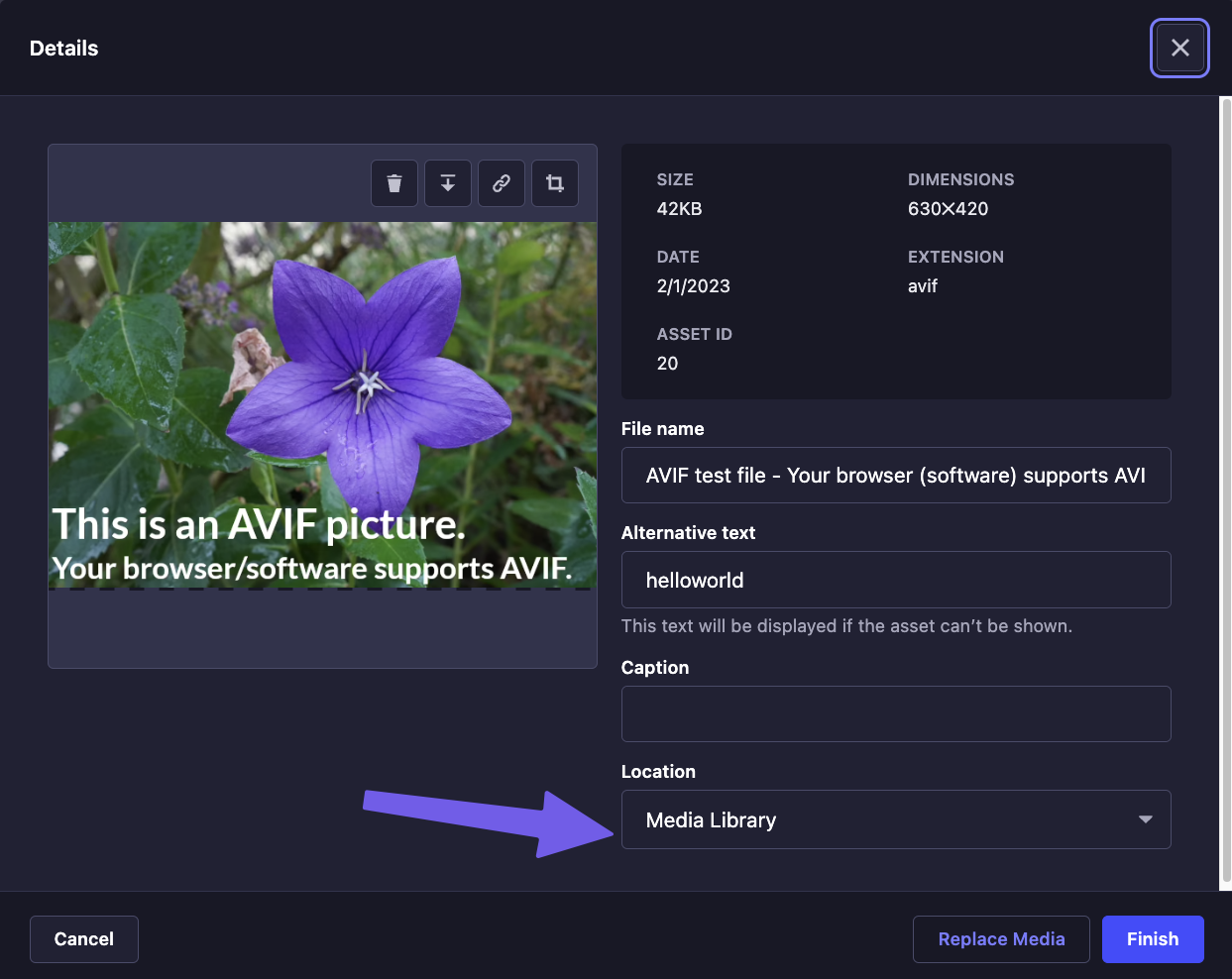
Task: Select "Media Library" in the Location box
Action: [710, 819]
